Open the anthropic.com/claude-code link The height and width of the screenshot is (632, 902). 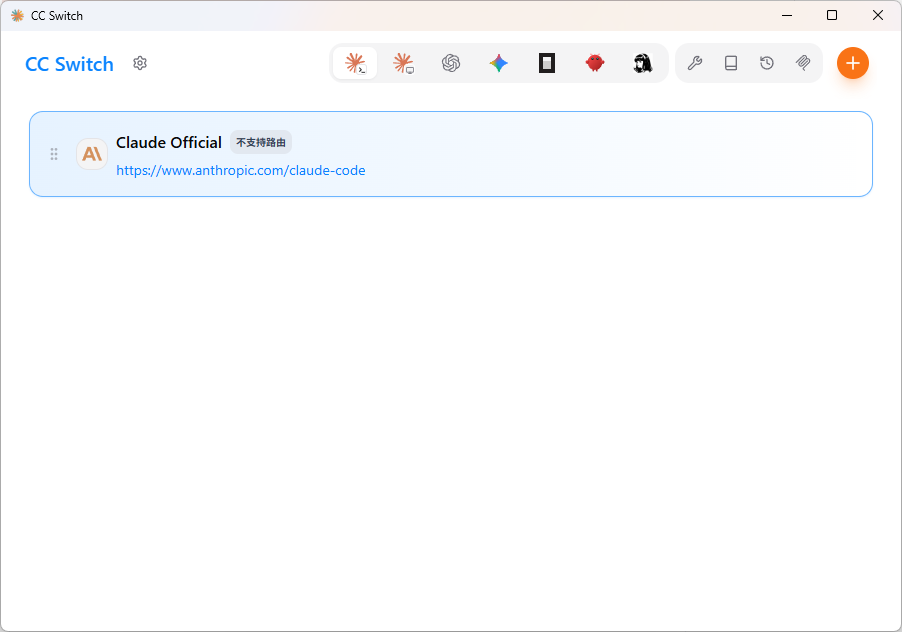(x=240, y=170)
